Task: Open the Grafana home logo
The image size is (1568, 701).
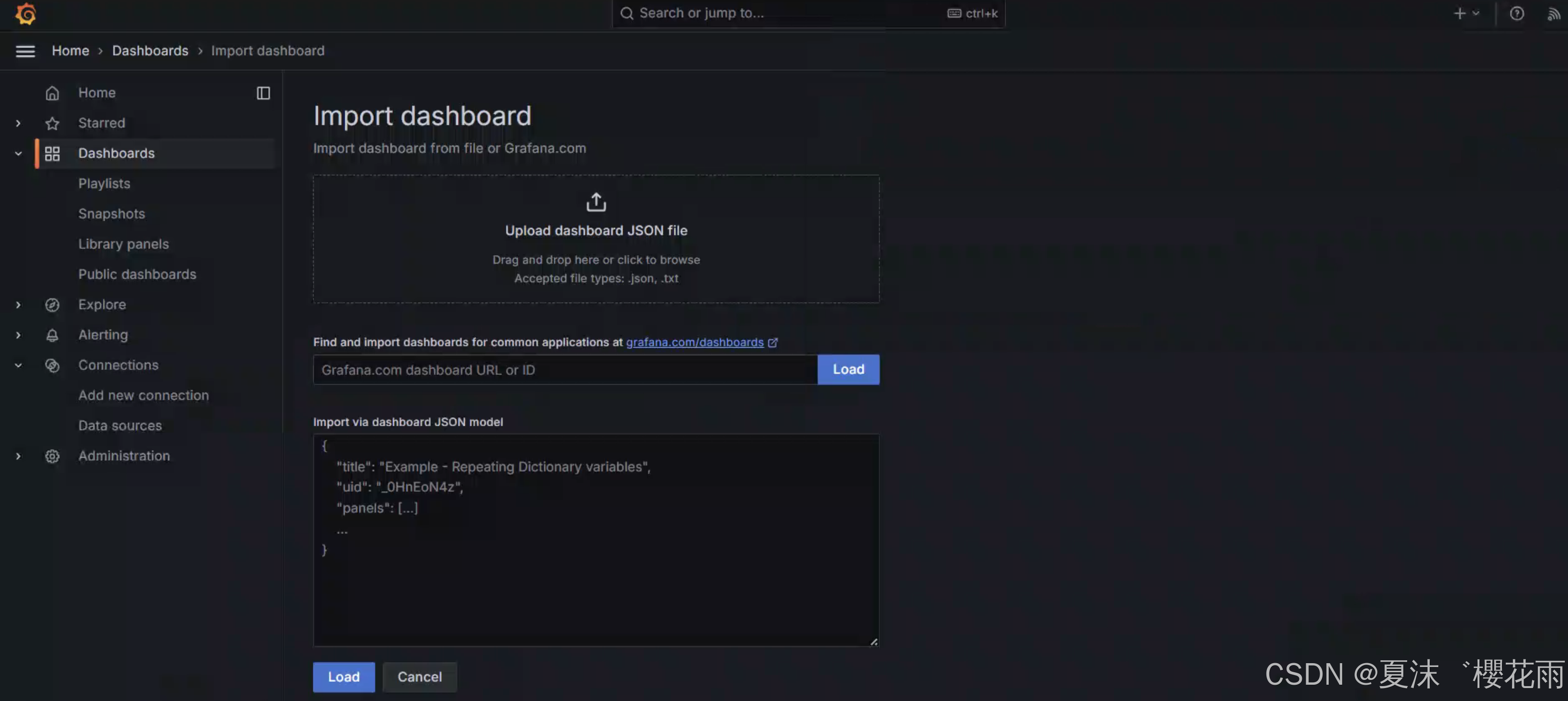Action: (x=25, y=13)
